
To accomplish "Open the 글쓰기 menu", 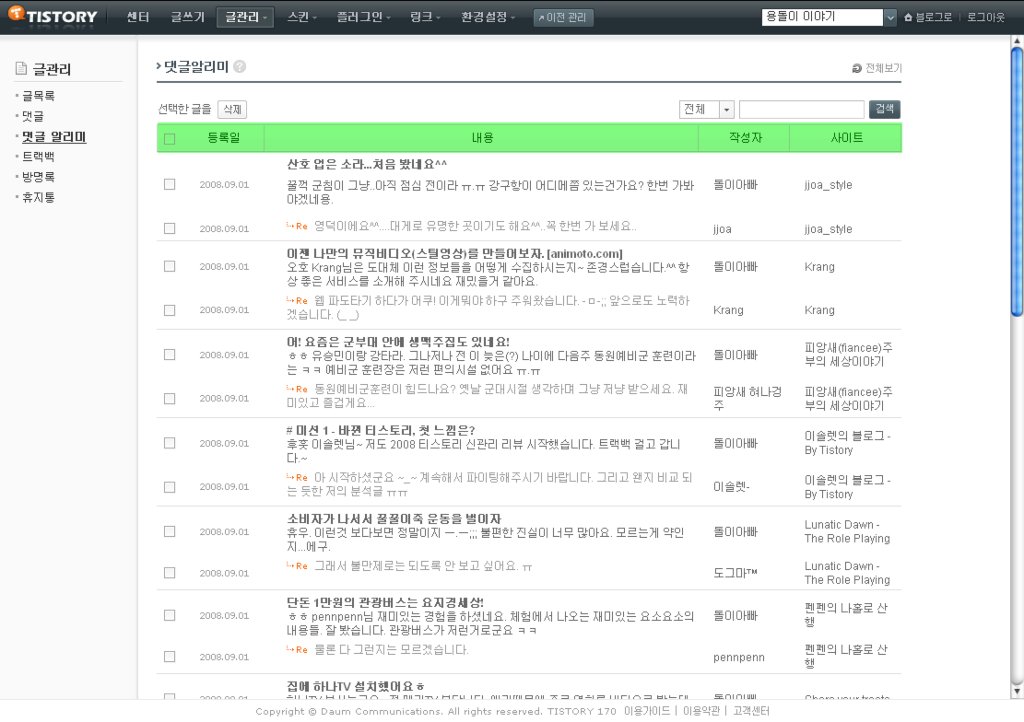I will (x=187, y=17).
